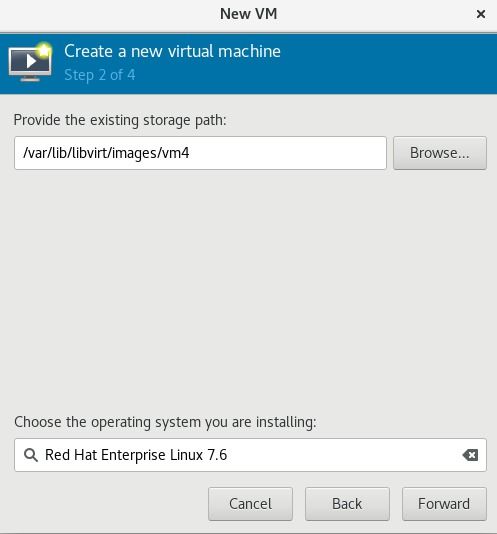Image resolution: width=497 pixels, height=534 pixels.
Task: Cancel the new virtual machine wizard
Action: pyautogui.click(x=250, y=504)
